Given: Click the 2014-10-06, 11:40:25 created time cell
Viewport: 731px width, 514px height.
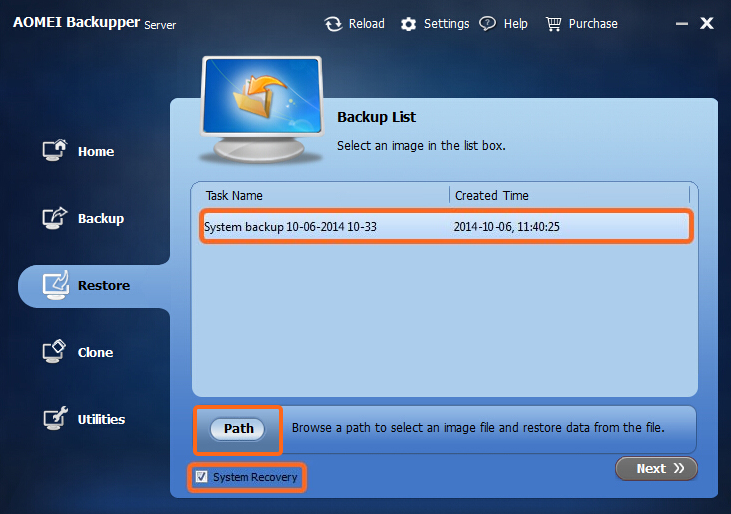Looking at the screenshot, I should click(x=506, y=227).
